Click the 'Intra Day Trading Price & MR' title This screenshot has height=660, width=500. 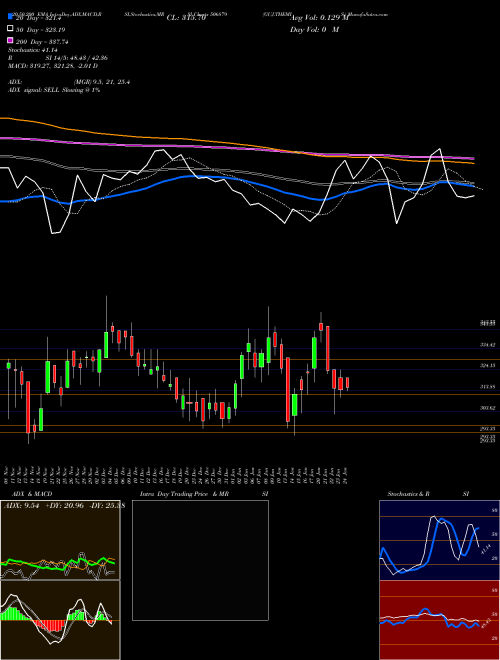tap(184, 494)
